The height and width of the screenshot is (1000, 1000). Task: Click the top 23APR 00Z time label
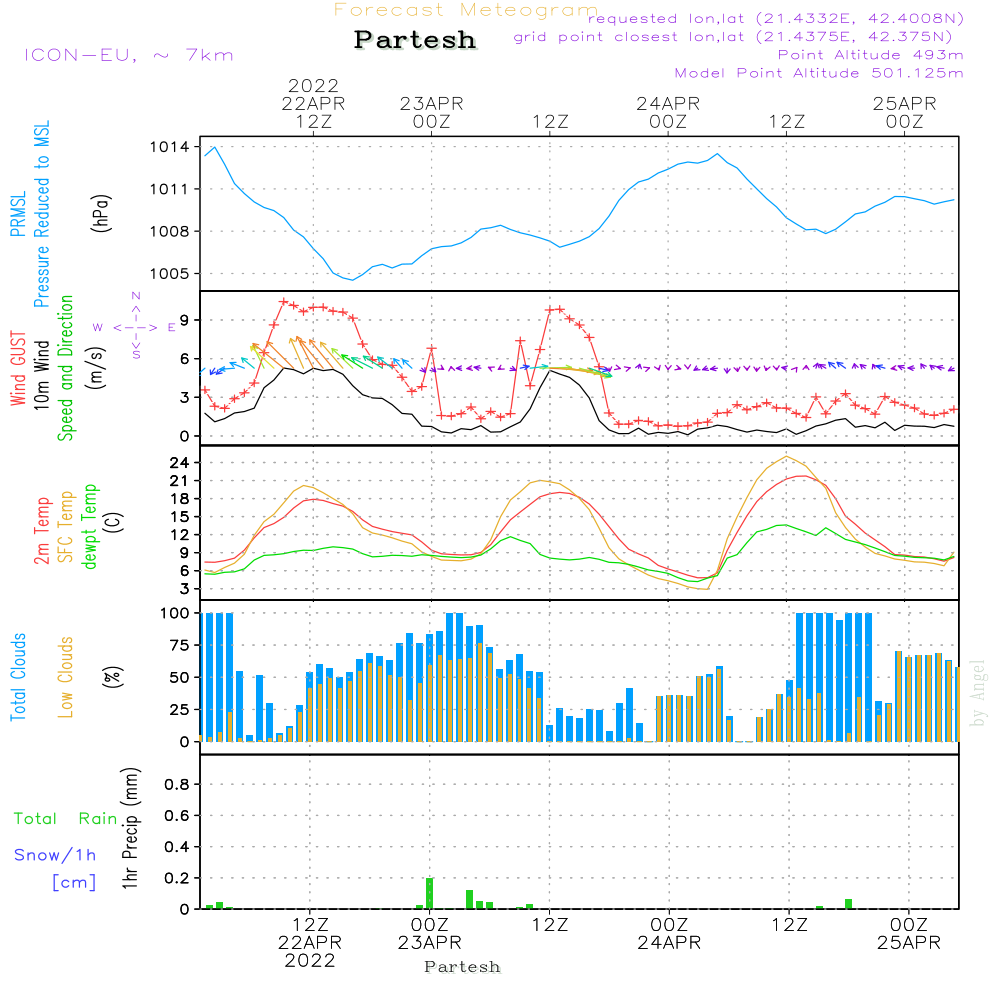pos(431,112)
